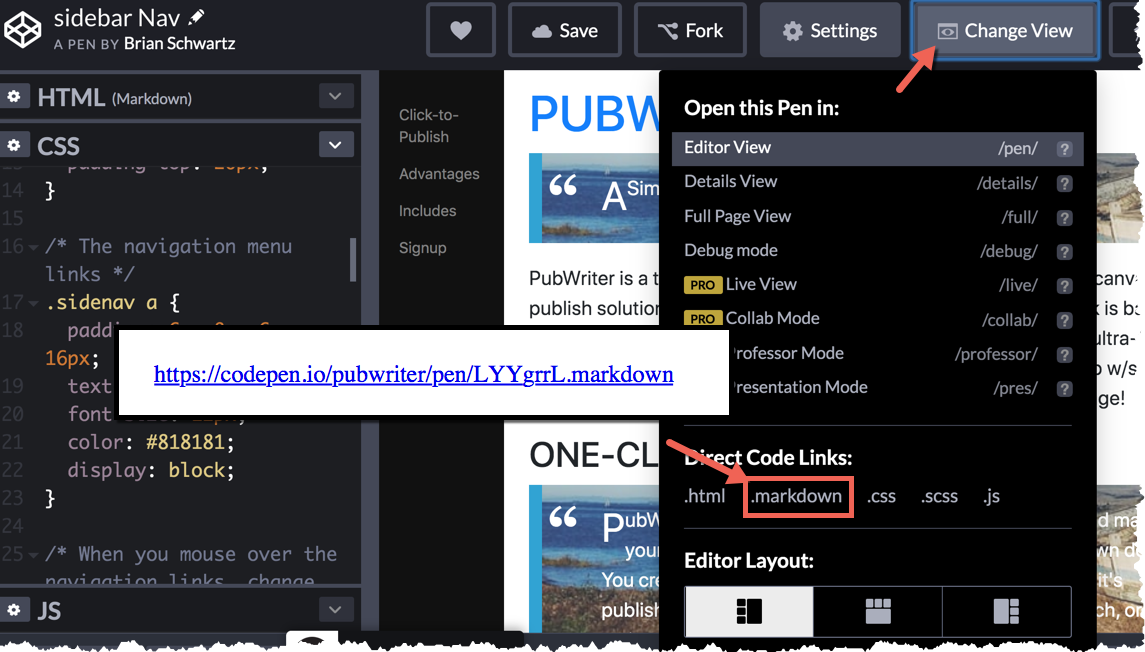Screen dimensions: 1145x652
Task: Click '.sidenav a {' code line
Action: pos(112,303)
